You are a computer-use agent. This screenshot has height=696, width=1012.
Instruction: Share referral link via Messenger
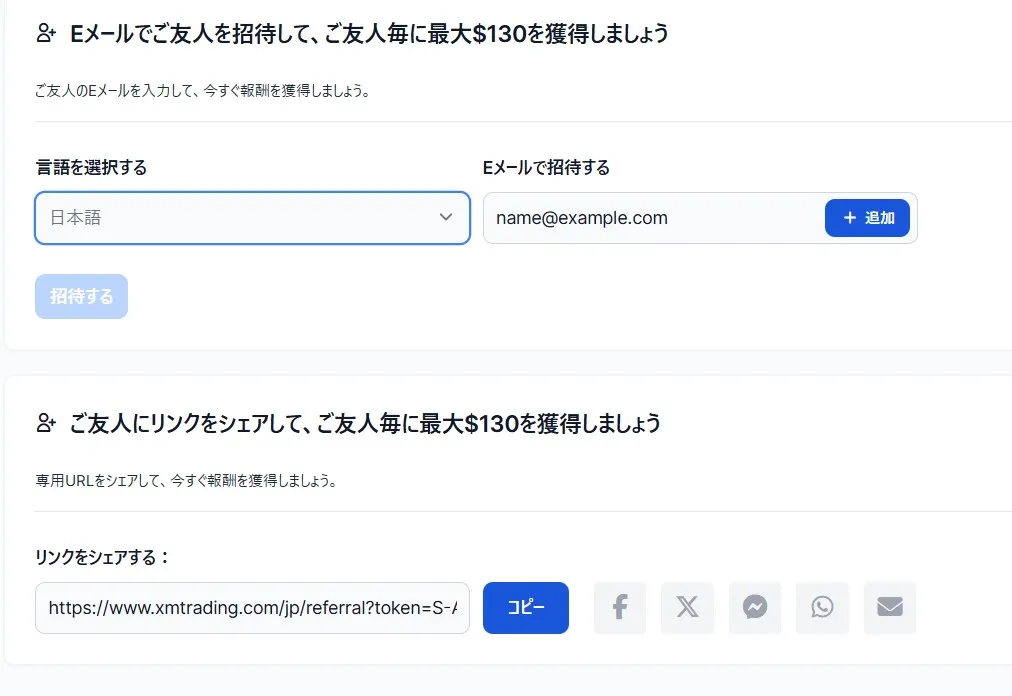tap(754, 607)
